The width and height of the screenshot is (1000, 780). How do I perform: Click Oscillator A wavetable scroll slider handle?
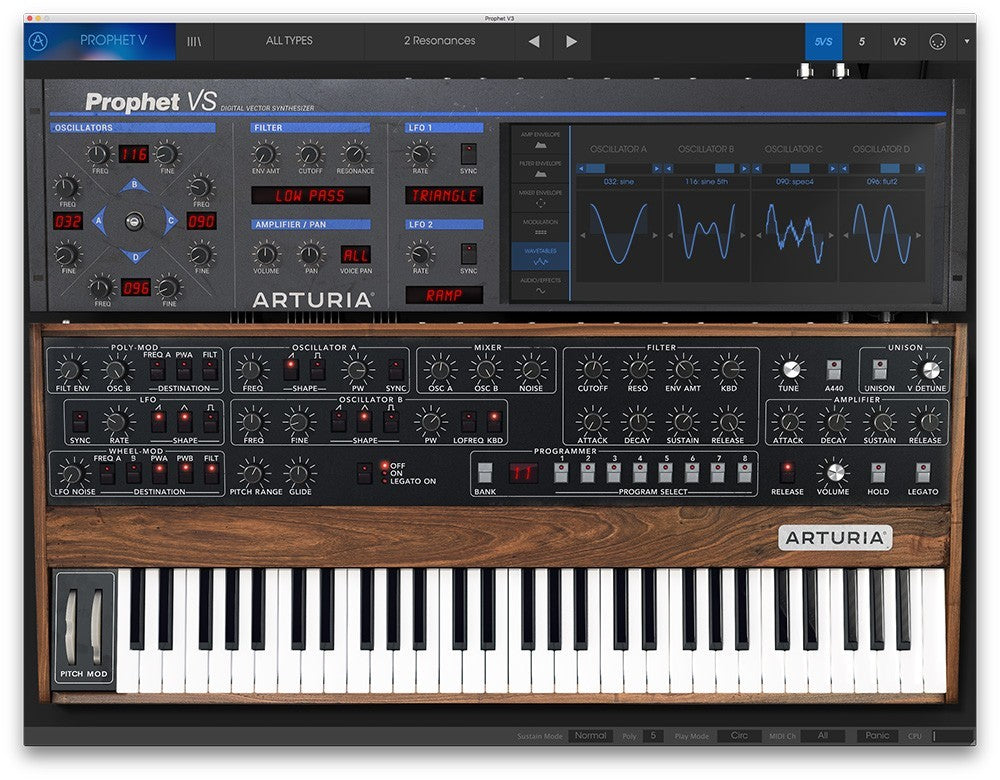click(x=595, y=168)
